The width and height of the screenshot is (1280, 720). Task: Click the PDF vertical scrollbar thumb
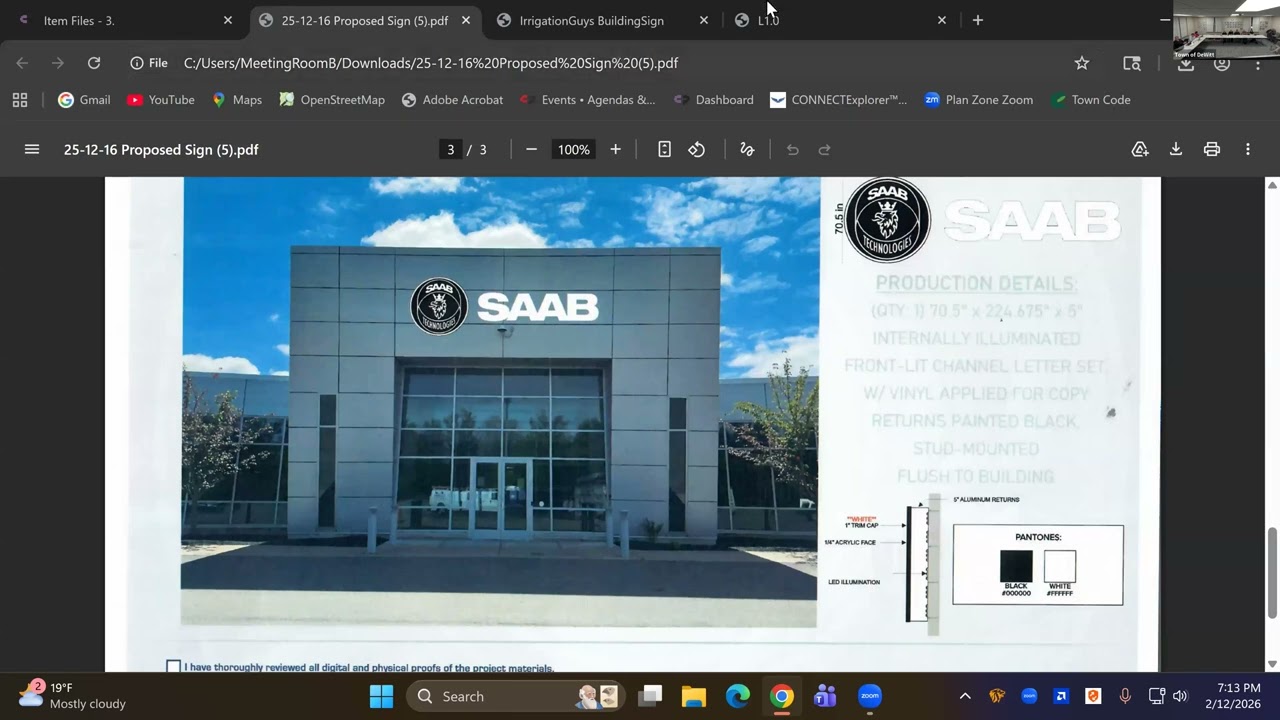pos(1272,572)
